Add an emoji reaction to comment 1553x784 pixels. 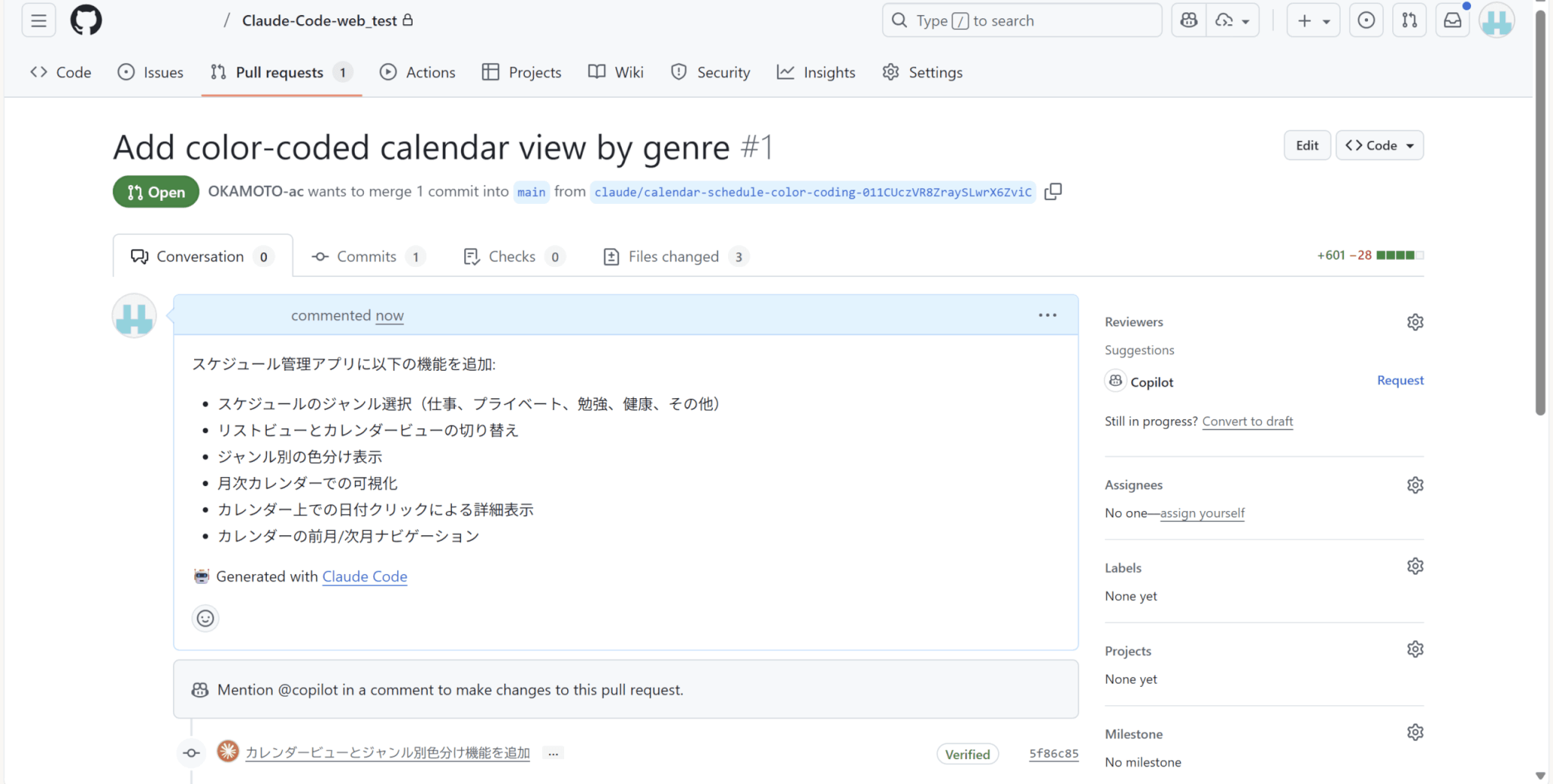pos(205,618)
